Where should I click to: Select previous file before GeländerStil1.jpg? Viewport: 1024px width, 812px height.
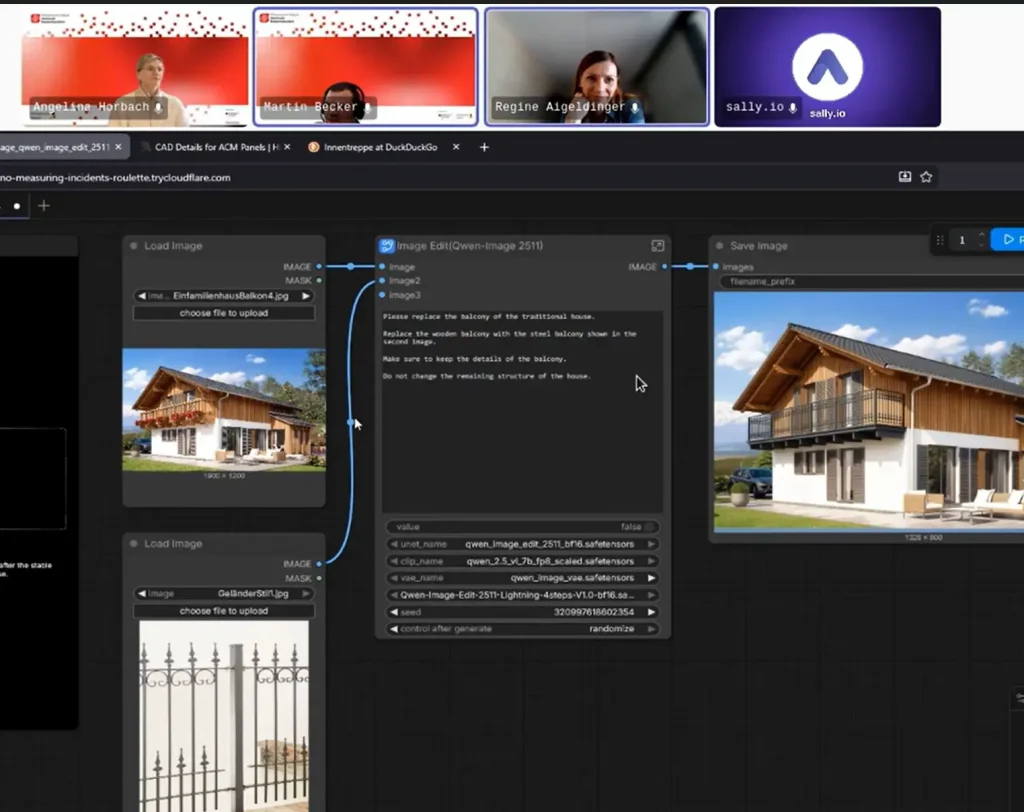pyautogui.click(x=142, y=594)
